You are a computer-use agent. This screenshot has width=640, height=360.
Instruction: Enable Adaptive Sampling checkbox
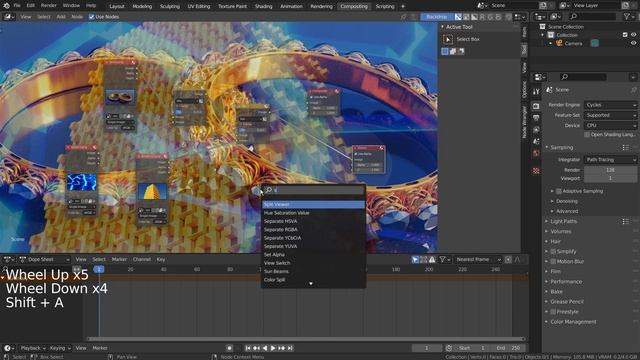click(x=559, y=191)
